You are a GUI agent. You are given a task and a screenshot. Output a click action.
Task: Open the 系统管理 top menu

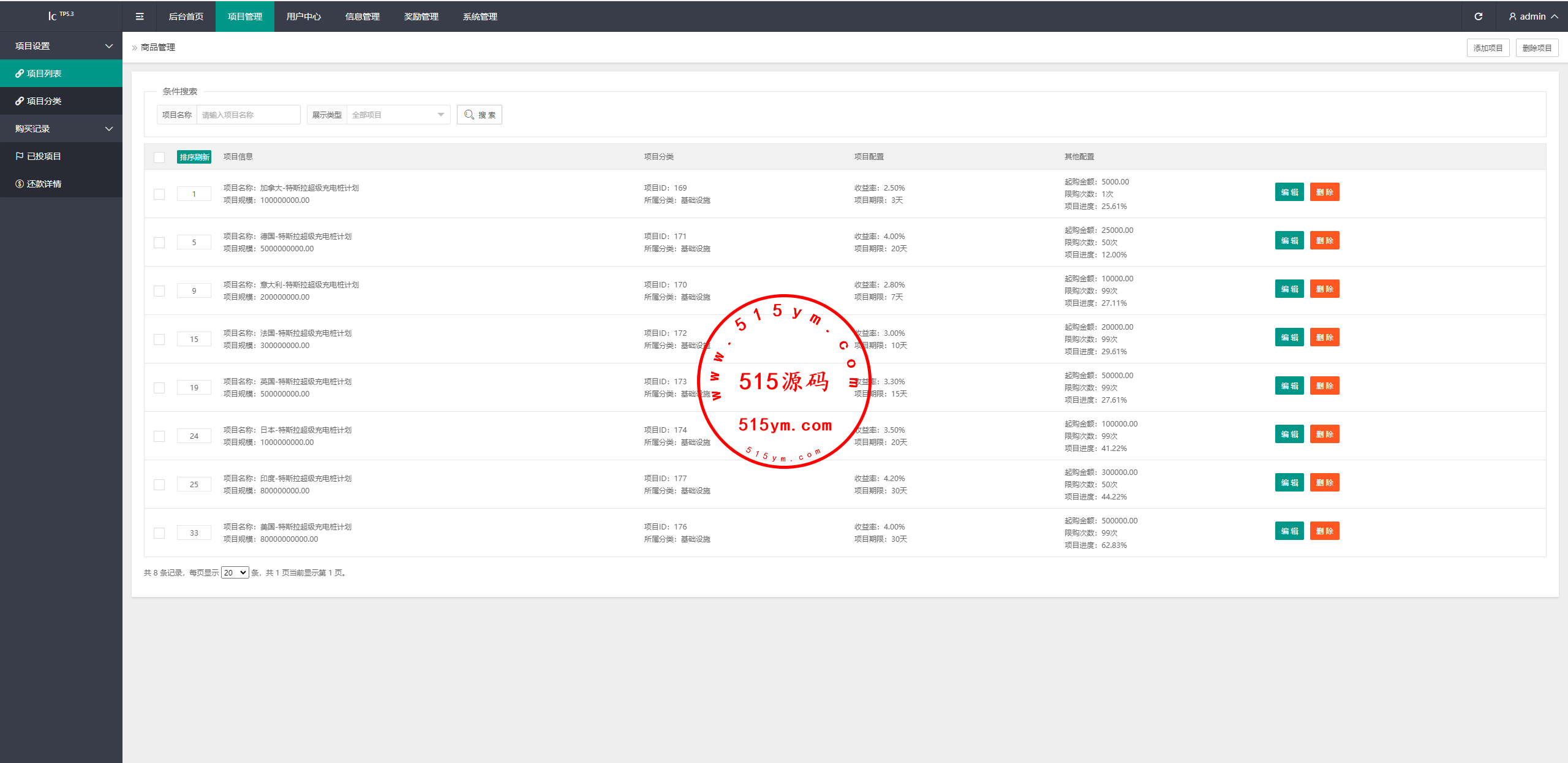coord(480,17)
